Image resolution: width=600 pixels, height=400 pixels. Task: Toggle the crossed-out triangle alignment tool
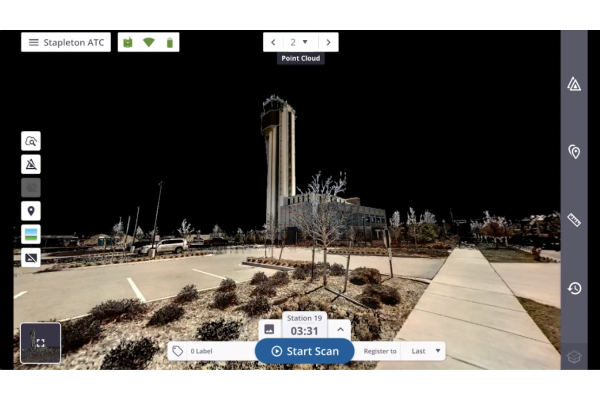tap(31, 164)
